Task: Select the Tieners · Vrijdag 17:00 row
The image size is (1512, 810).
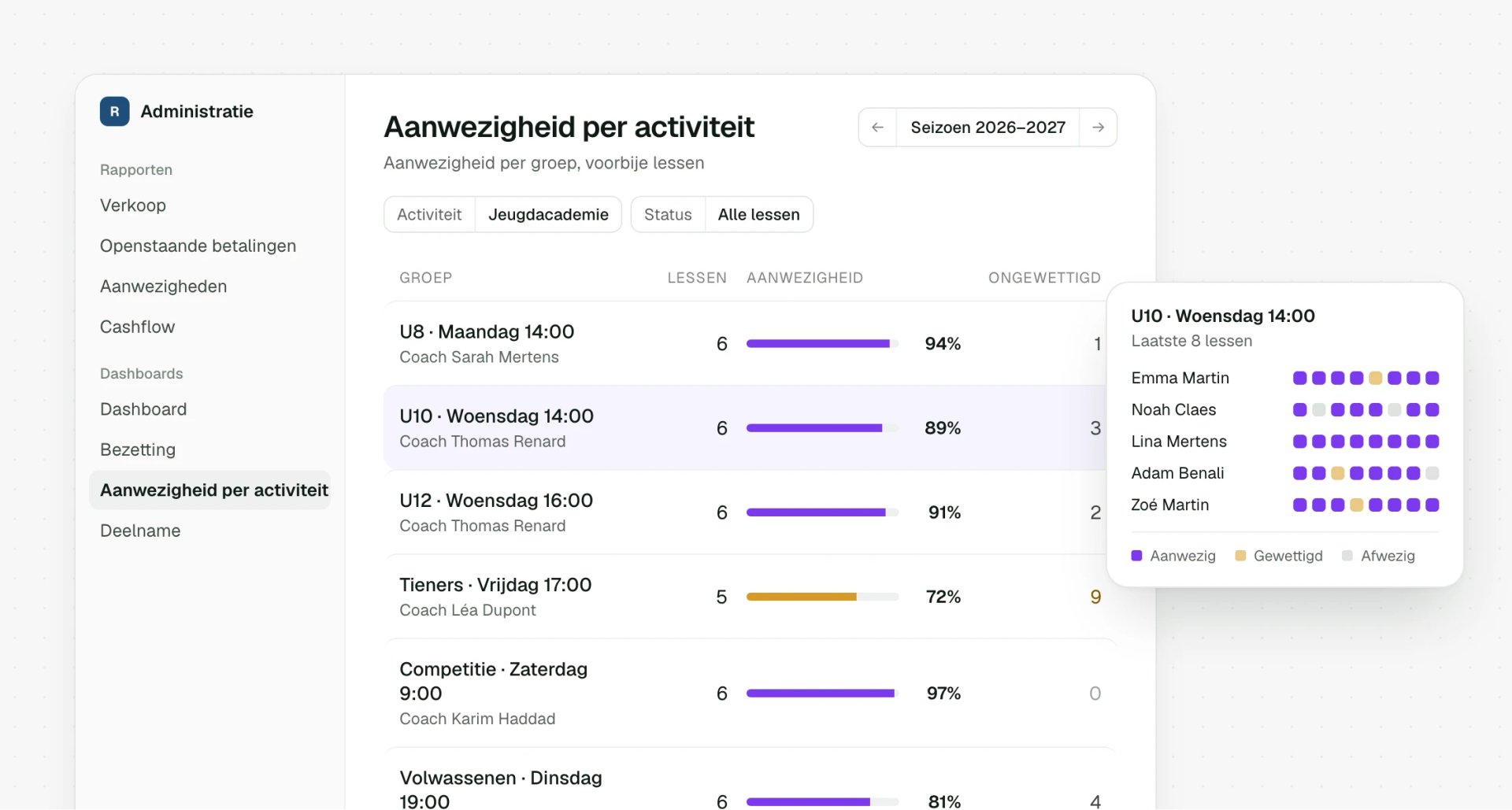Action: click(x=750, y=597)
